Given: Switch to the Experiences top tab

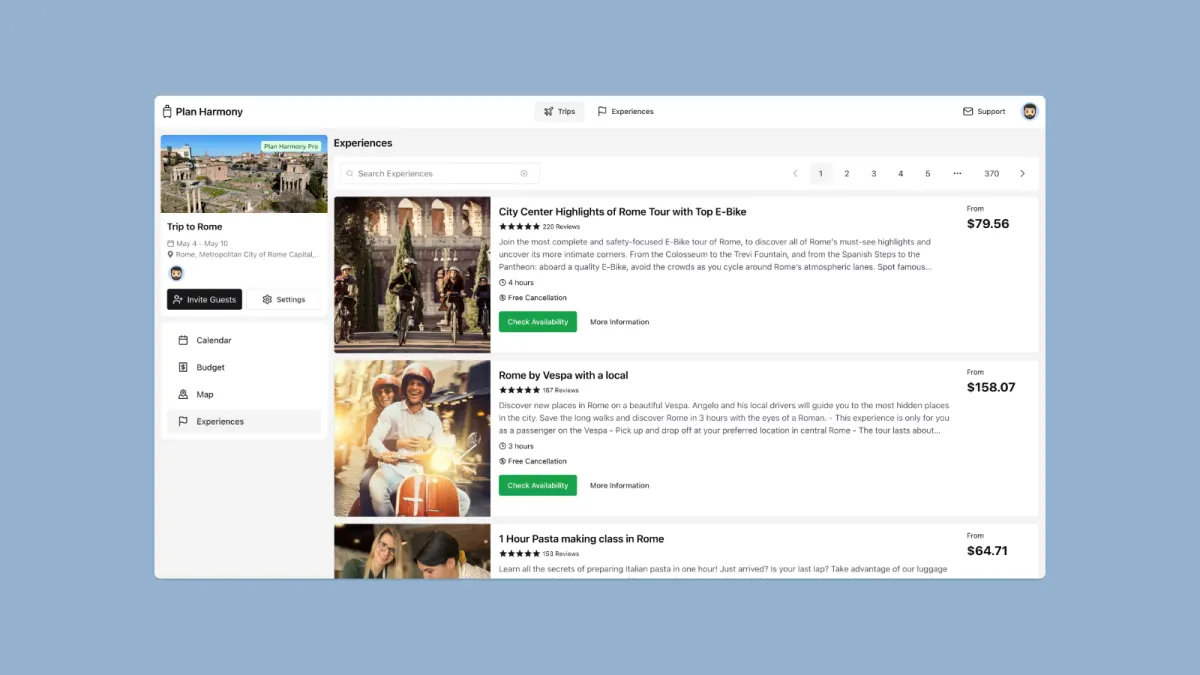Looking at the screenshot, I should point(625,111).
